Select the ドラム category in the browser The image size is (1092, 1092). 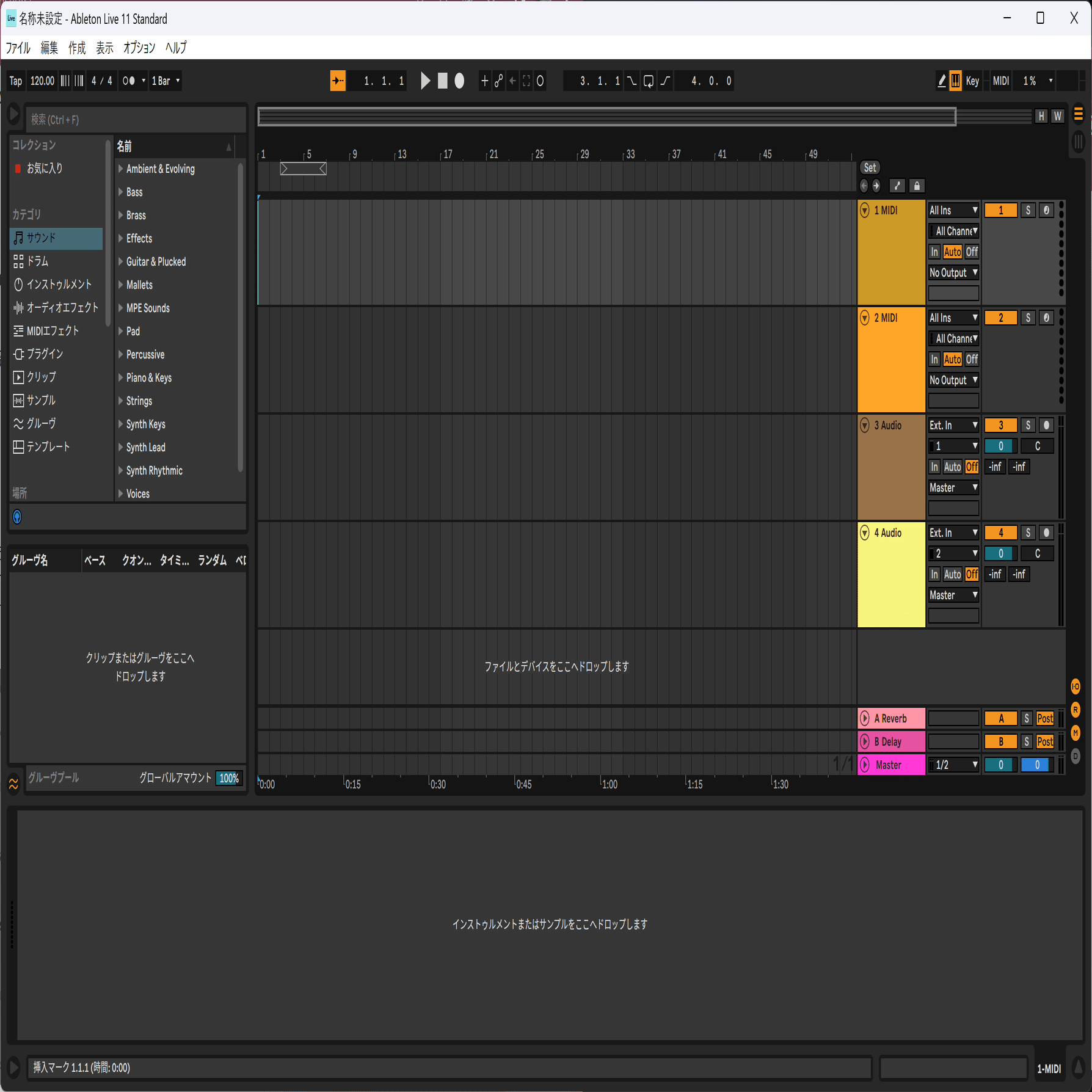point(38,261)
